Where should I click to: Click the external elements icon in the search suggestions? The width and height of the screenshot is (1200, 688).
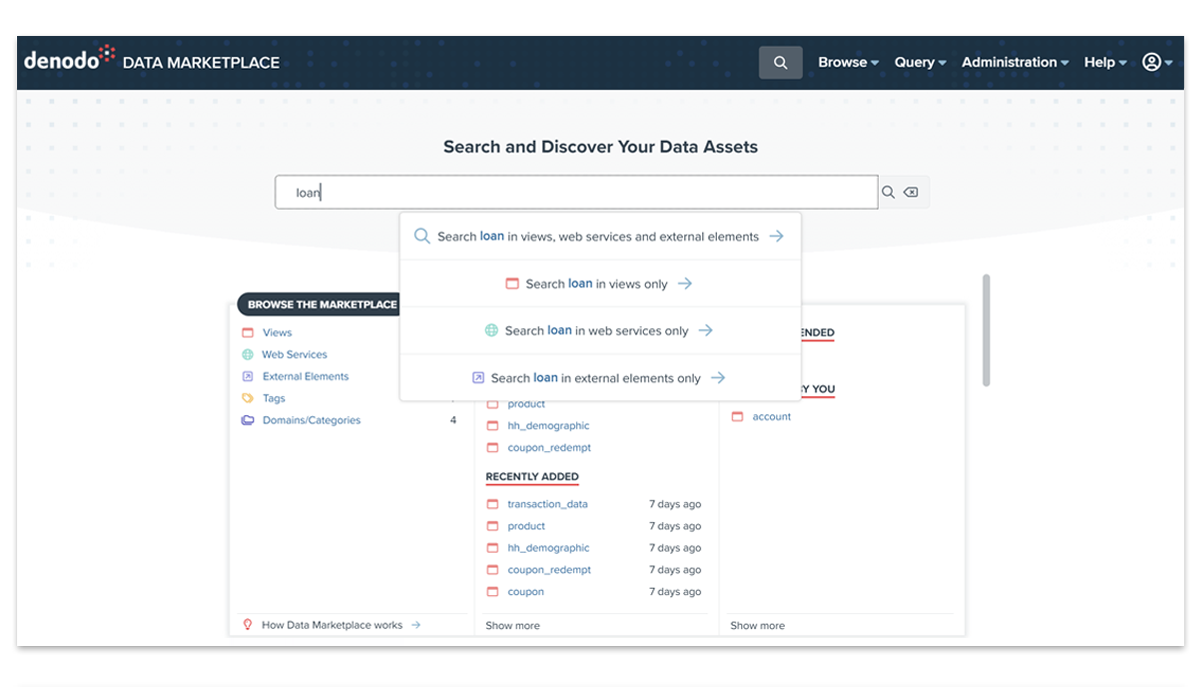(477, 377)
